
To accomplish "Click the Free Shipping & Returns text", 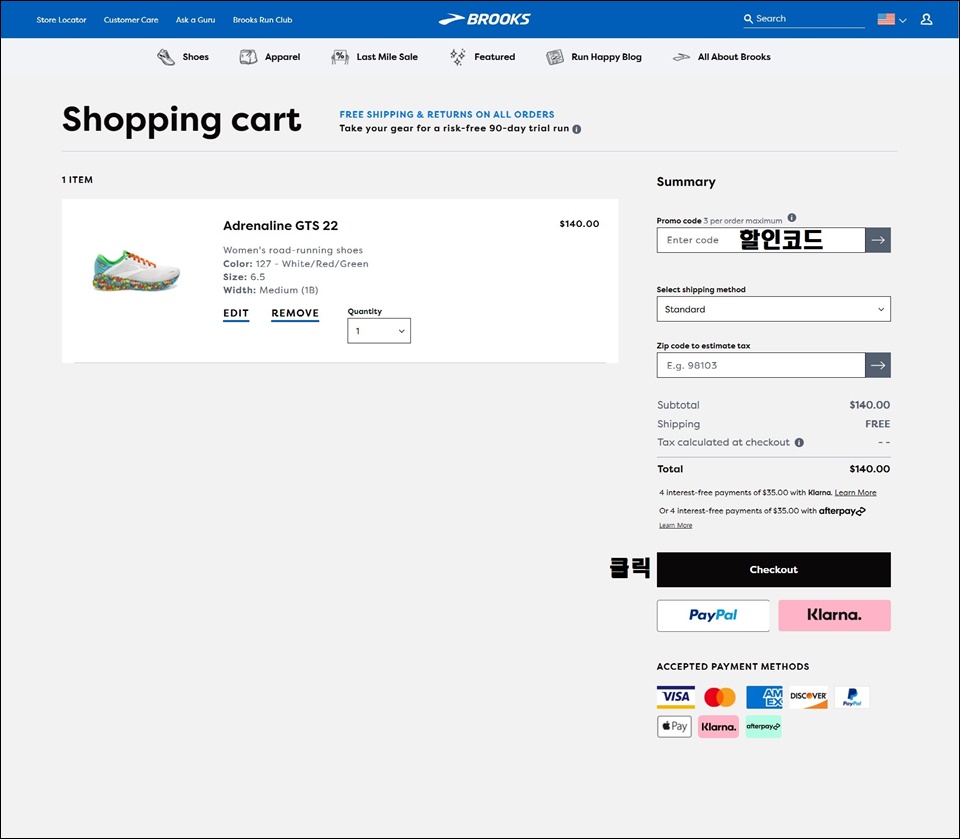I will [x=447, y=115].
